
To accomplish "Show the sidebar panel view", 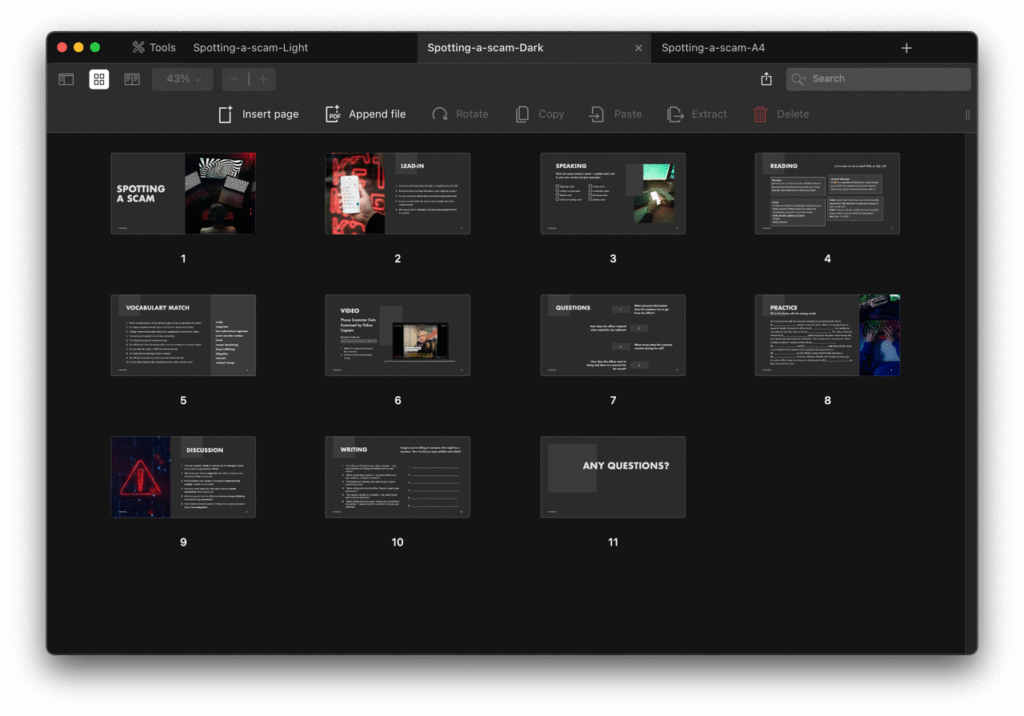I will coord(66,79).
